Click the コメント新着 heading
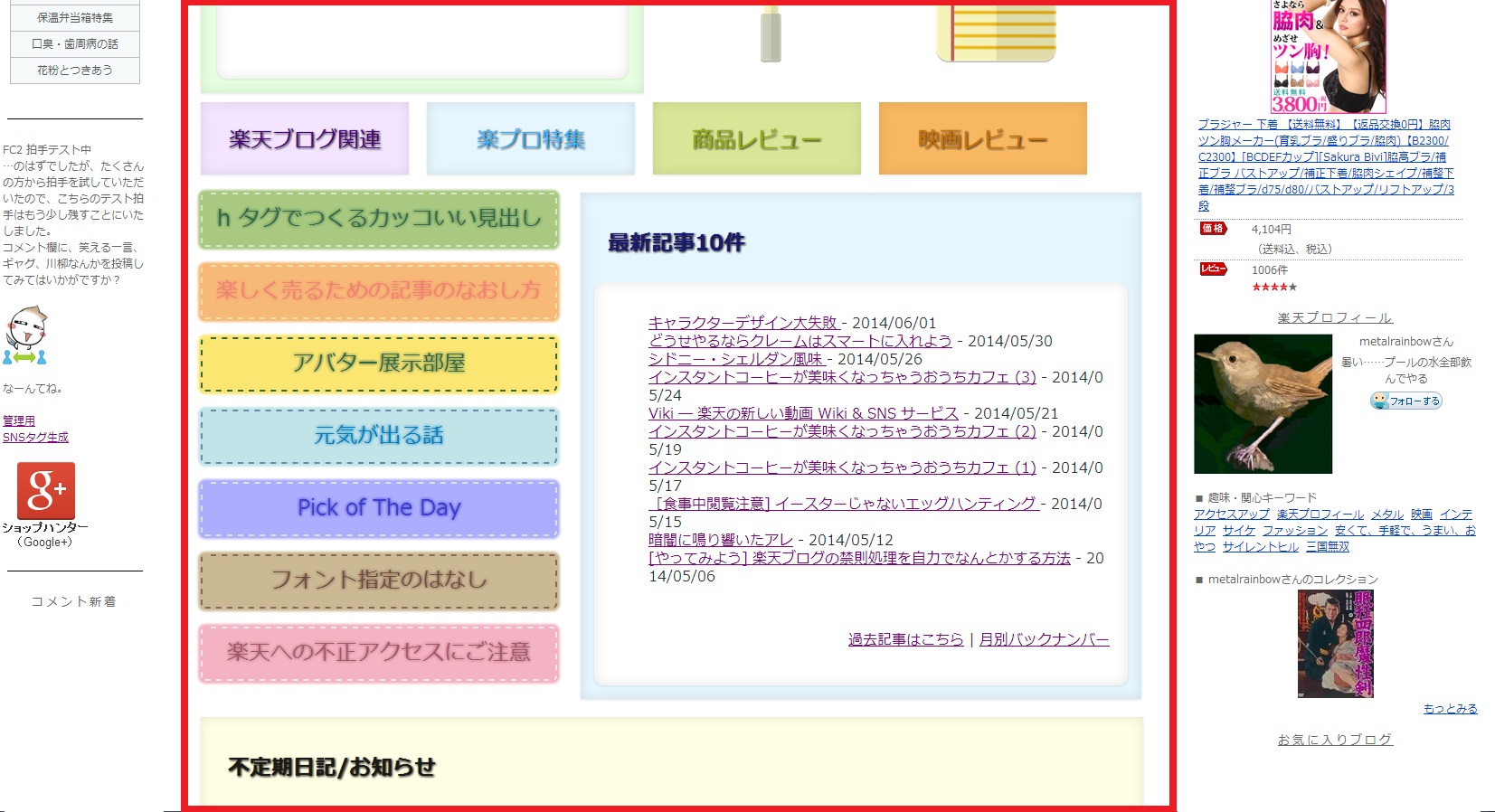Screen dimensions: 1495x812 coord(74,601)
